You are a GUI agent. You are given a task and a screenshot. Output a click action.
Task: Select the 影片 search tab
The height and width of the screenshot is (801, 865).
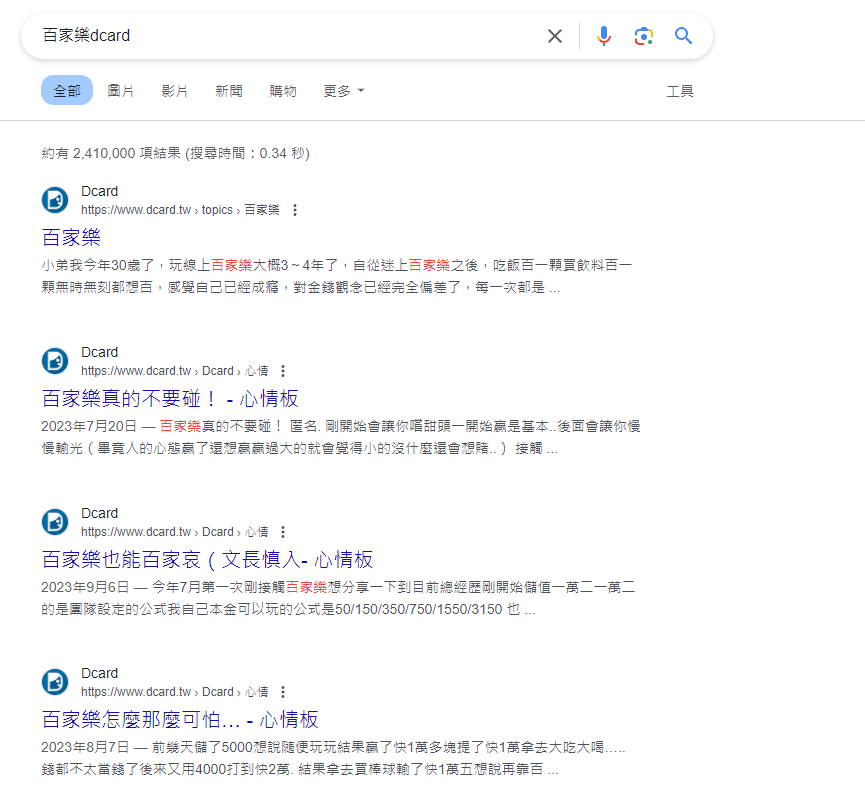point(175,91)
